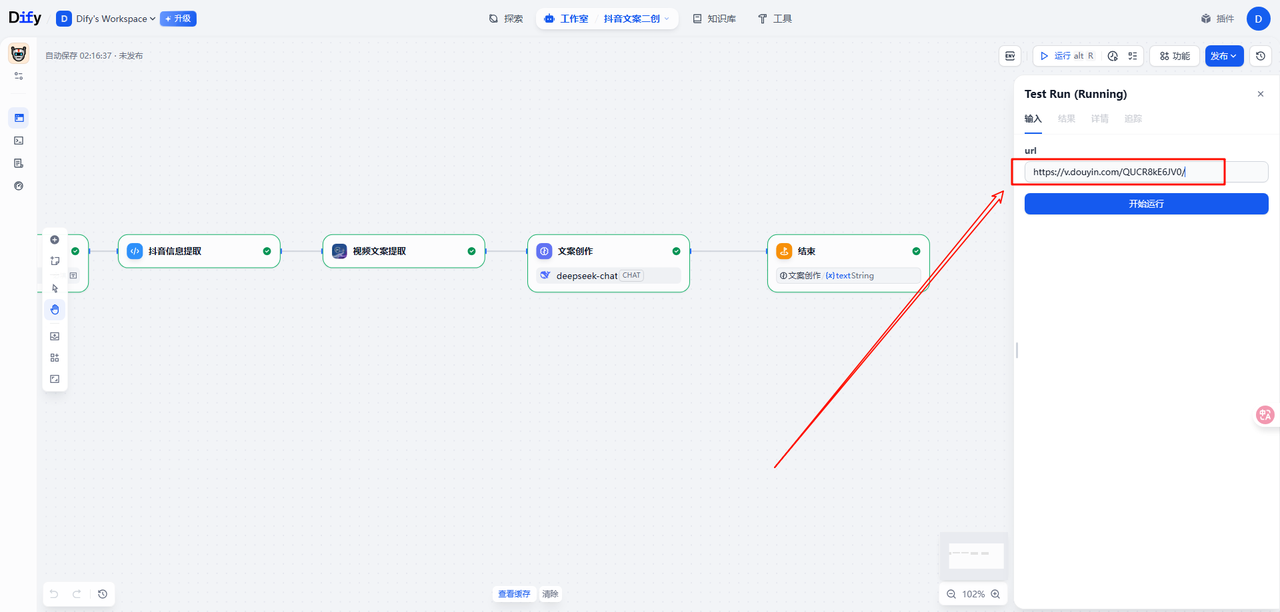Viewport: 1280px width, 612px height.
Task: Click the add node plus icon
Action: [55, 240]
